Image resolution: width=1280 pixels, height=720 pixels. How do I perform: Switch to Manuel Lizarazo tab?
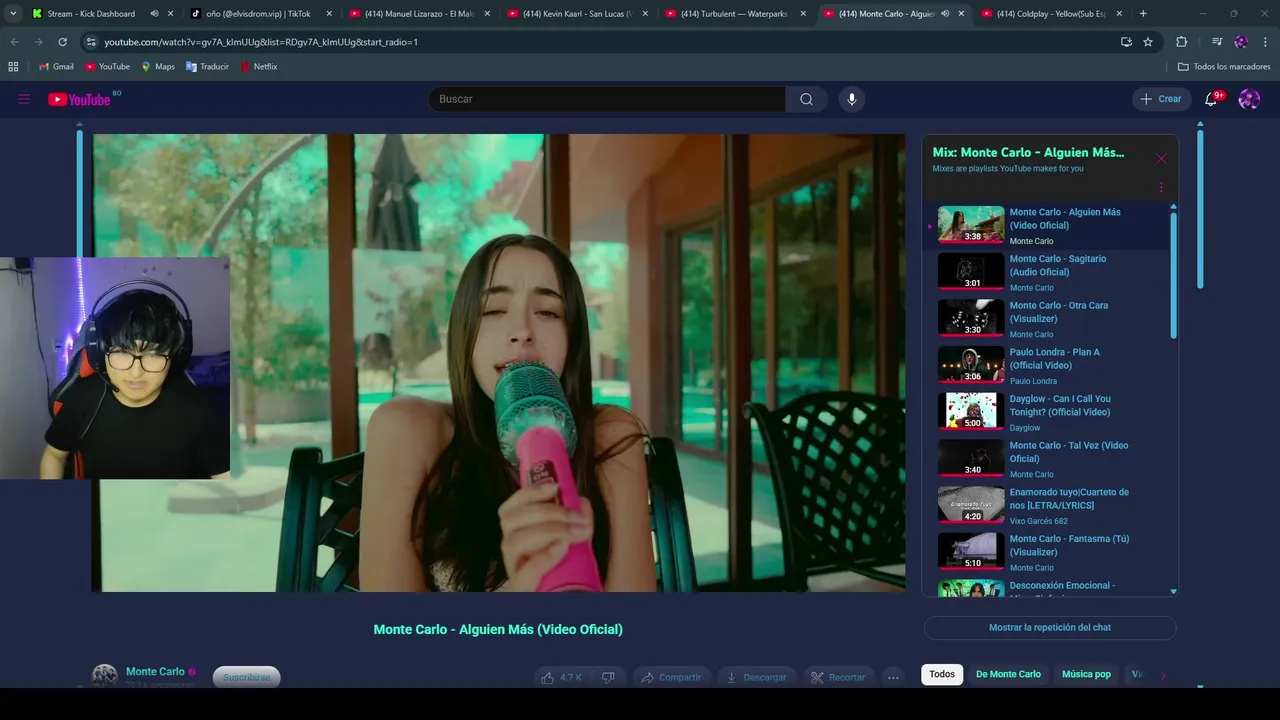click(418, 14)
